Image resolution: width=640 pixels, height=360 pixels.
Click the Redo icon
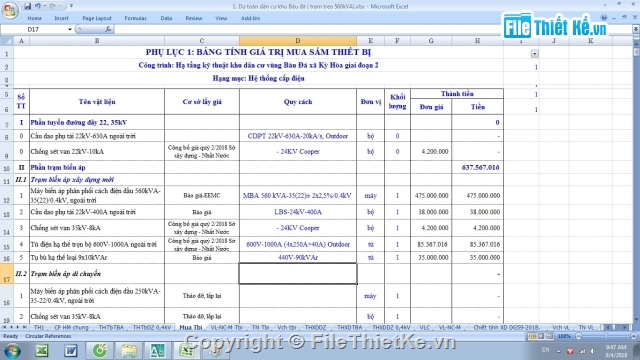click(x=53, y=6)
